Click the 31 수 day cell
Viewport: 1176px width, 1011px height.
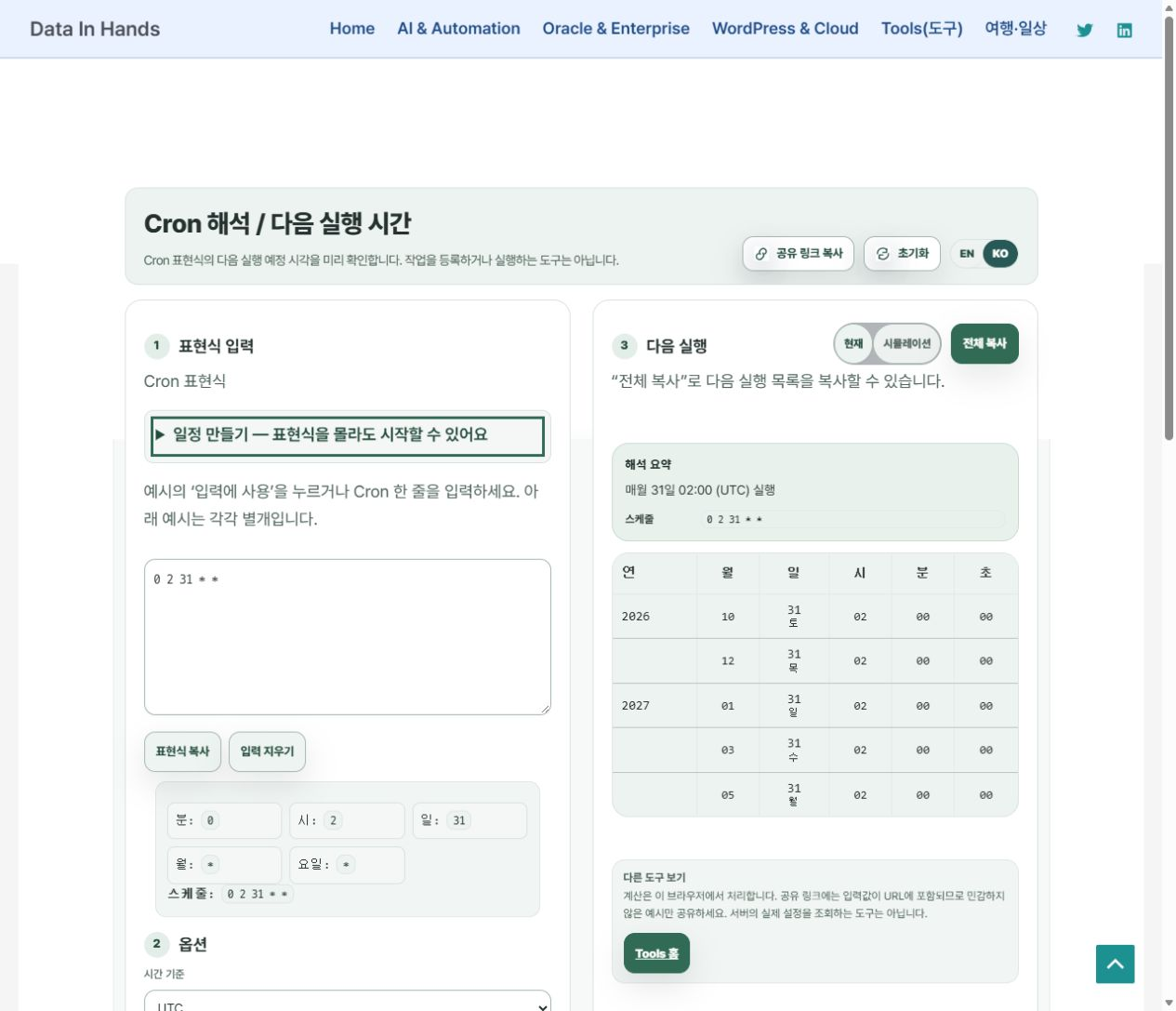794,751
